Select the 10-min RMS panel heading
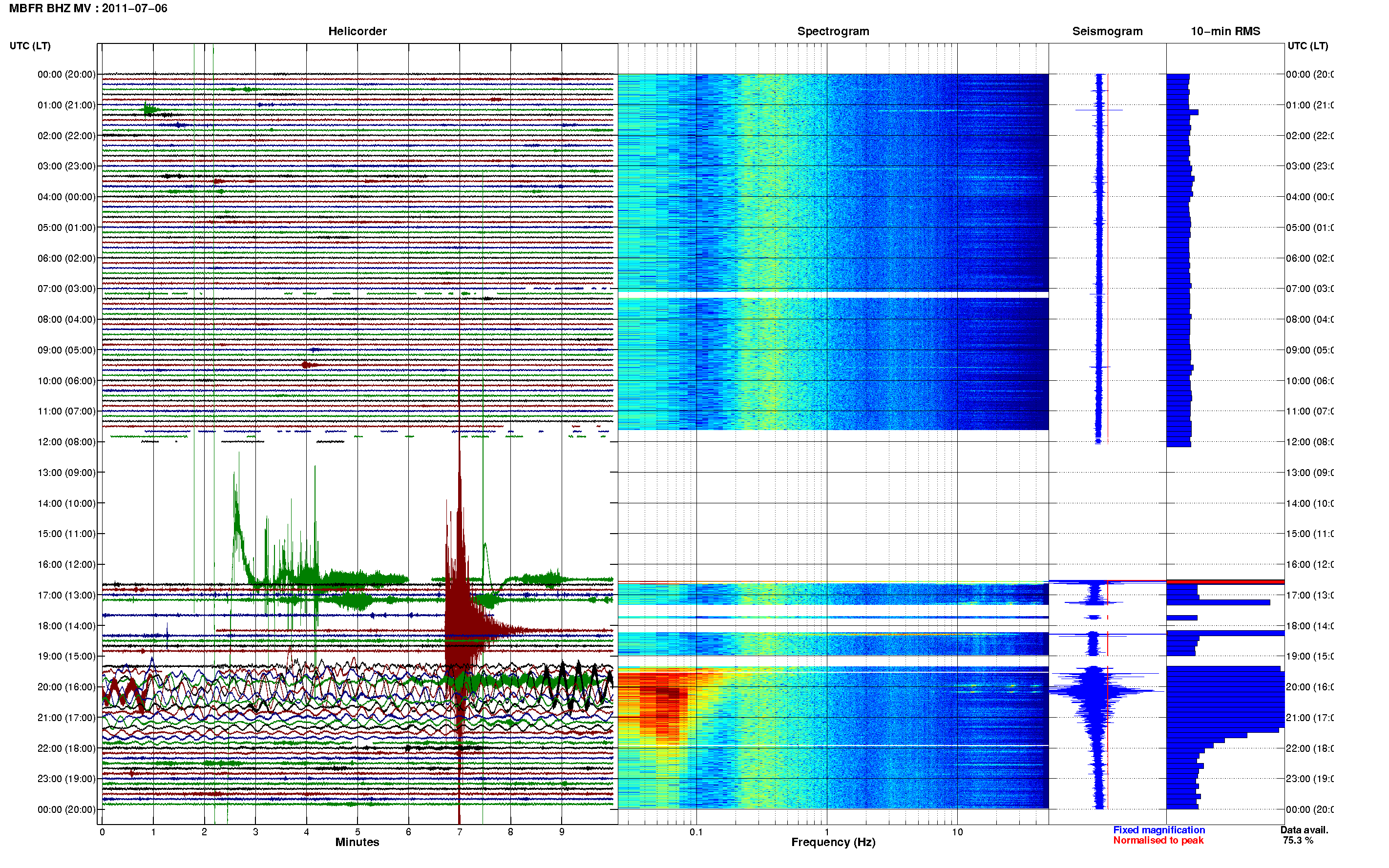Screen dimensions: 1389x868 (1225, 31)
